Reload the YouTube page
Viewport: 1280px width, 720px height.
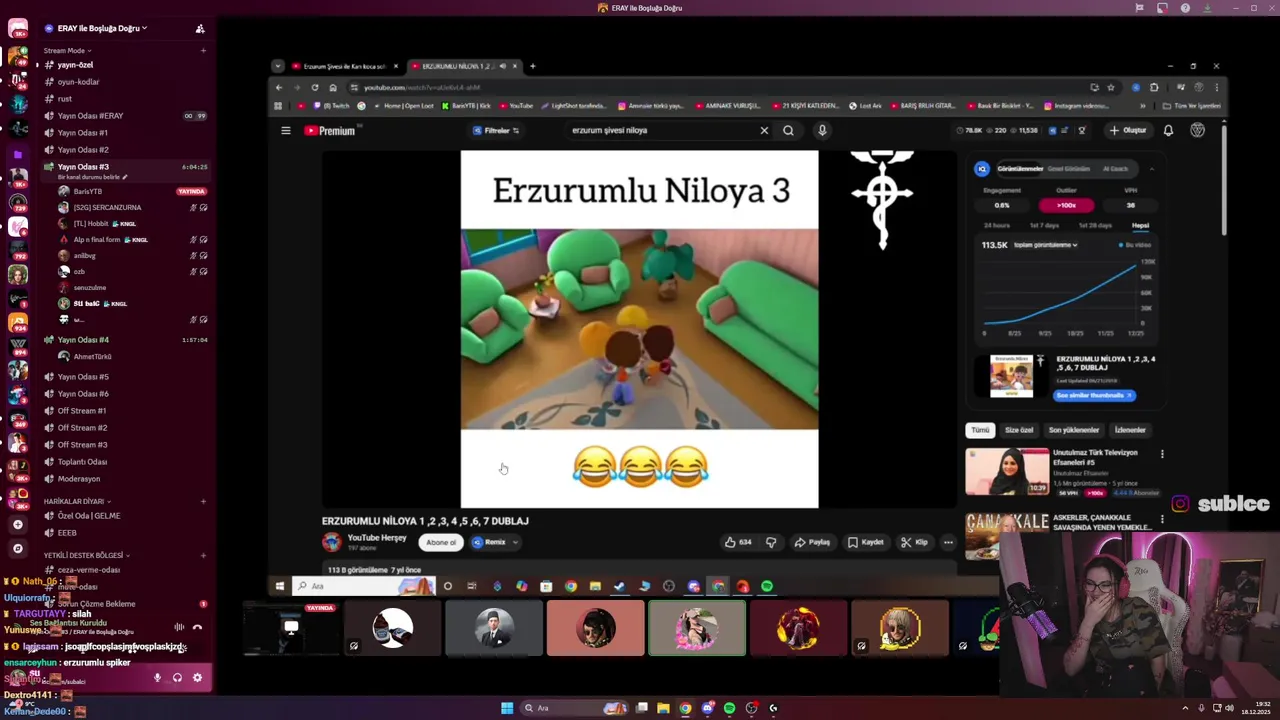click(x=314, y=87)
